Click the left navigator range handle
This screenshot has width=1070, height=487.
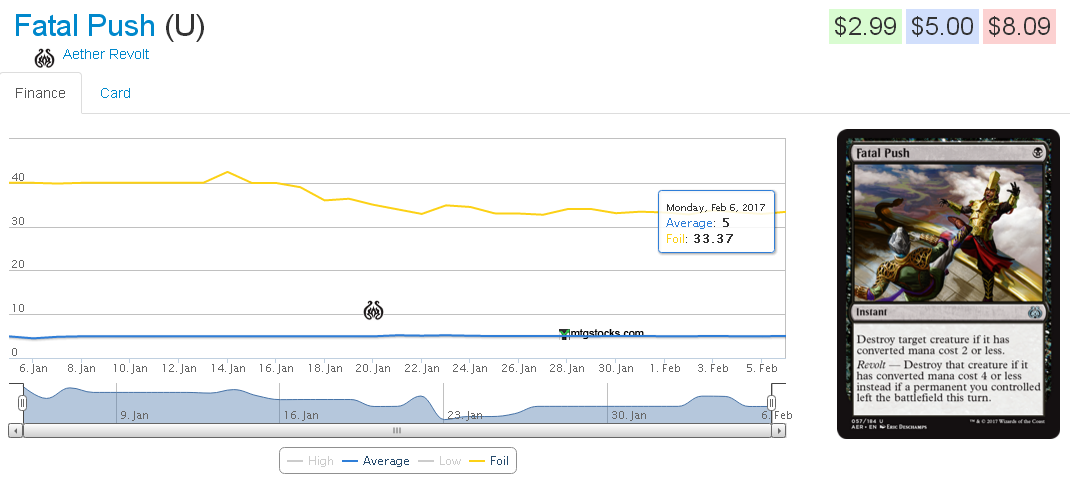(23, 402)
